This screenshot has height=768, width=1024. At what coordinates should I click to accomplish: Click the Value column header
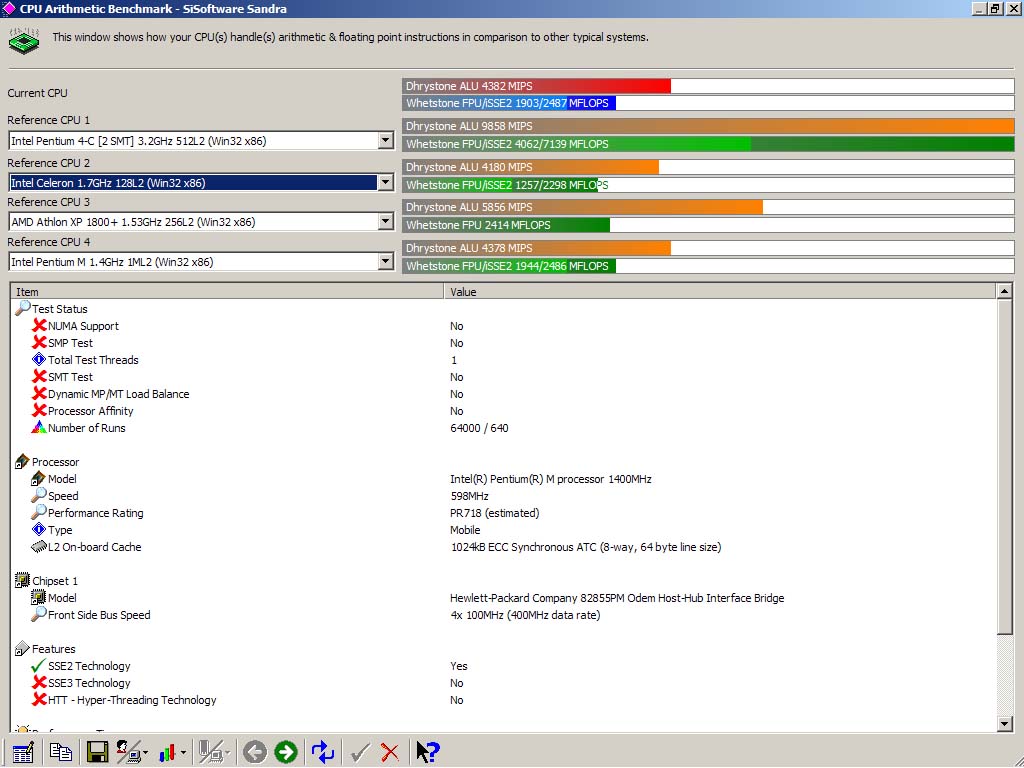point(720,291)
